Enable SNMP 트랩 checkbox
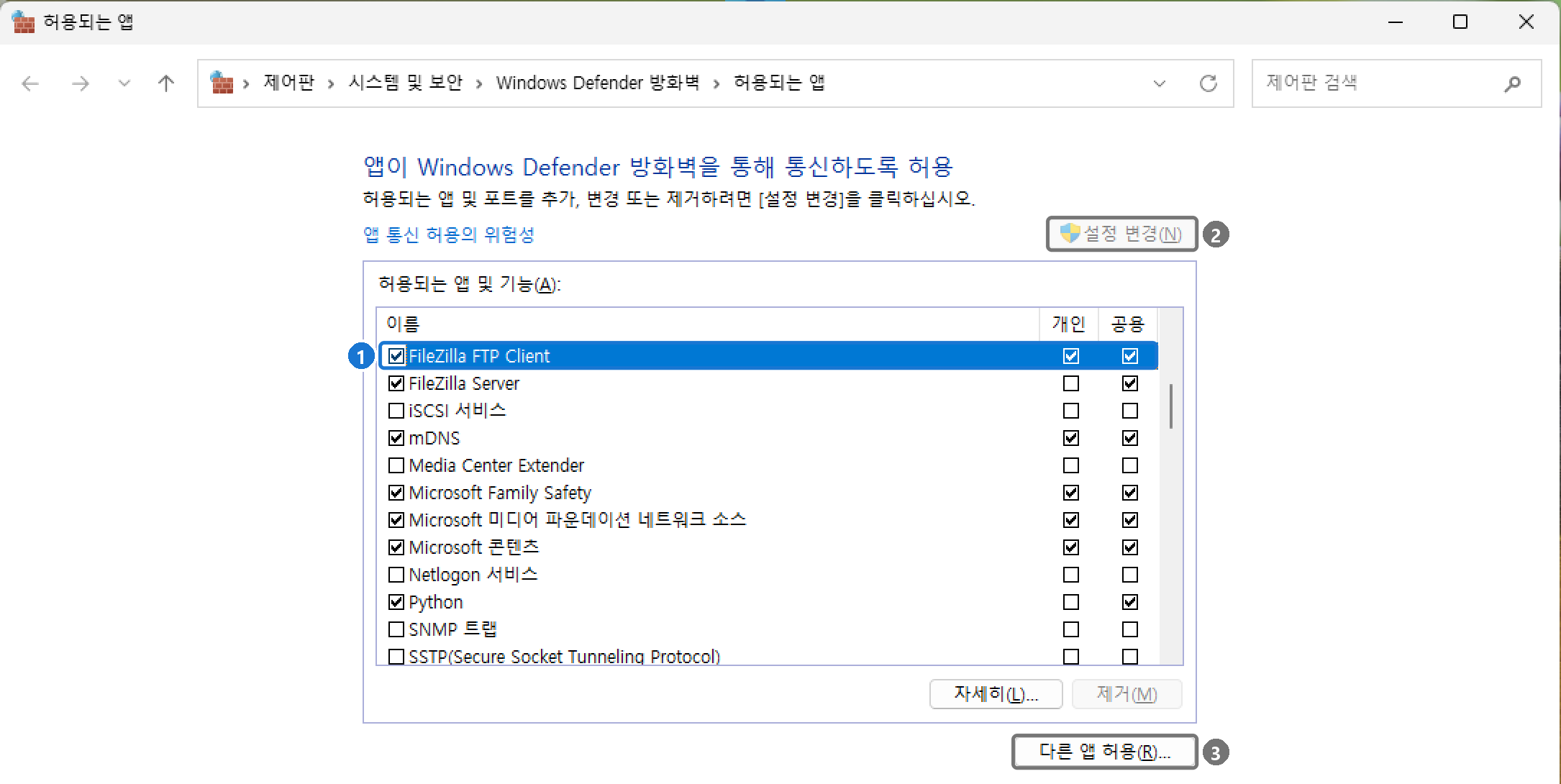 coord(396,629)
